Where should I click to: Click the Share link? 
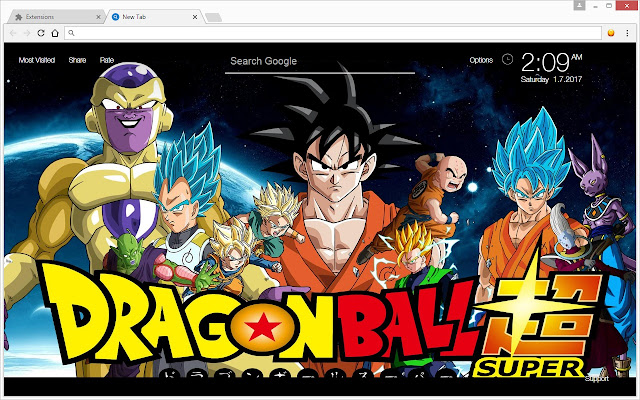(77, 60)
